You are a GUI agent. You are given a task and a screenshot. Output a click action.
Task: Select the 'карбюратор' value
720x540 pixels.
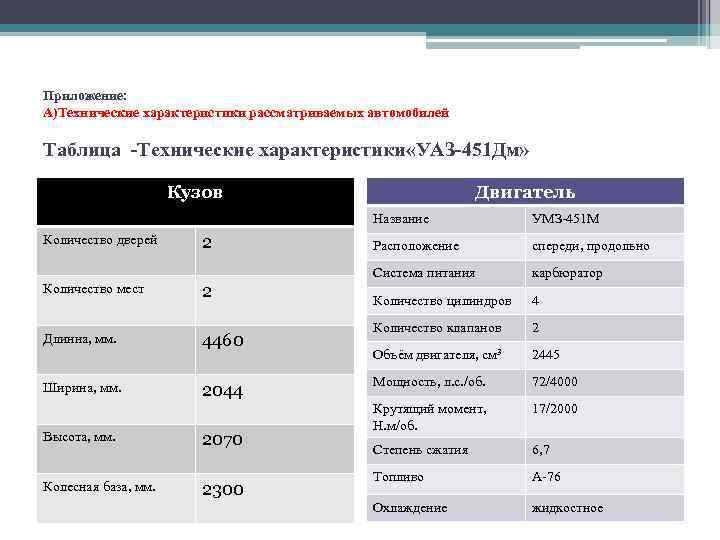(x=567, y=274)
